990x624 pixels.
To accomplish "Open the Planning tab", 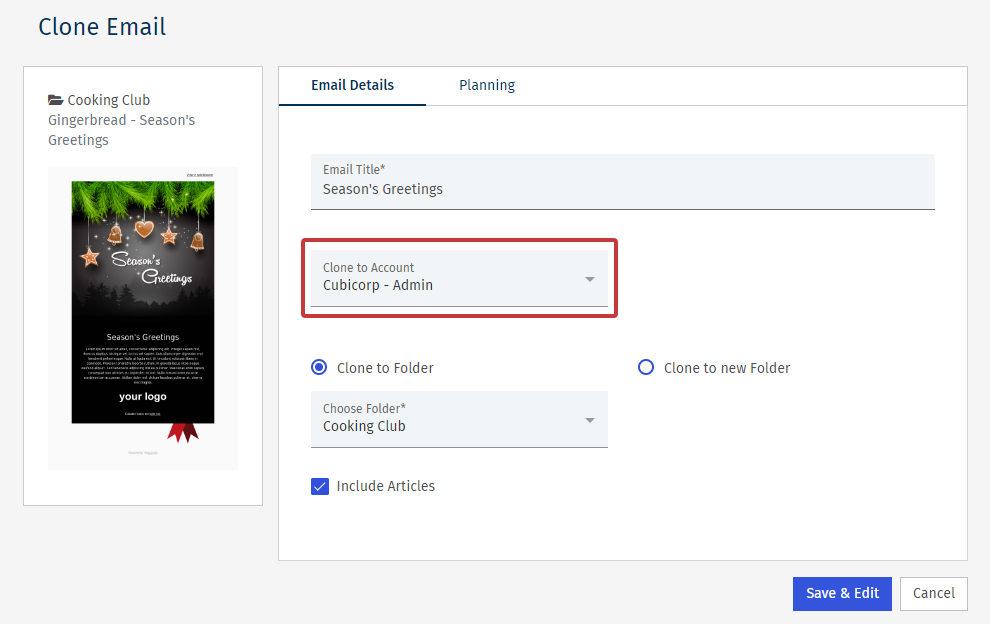I will click(x=487, y=85).
